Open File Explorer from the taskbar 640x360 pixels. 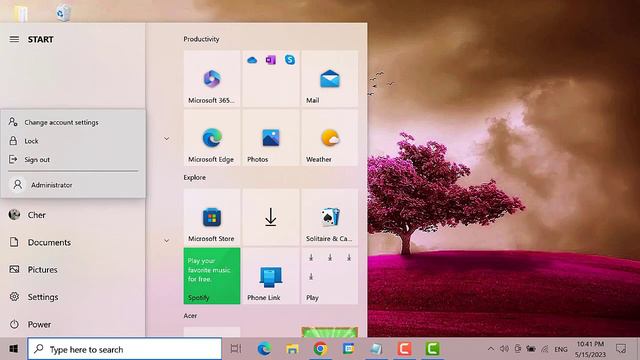click(x=292, y=349)
